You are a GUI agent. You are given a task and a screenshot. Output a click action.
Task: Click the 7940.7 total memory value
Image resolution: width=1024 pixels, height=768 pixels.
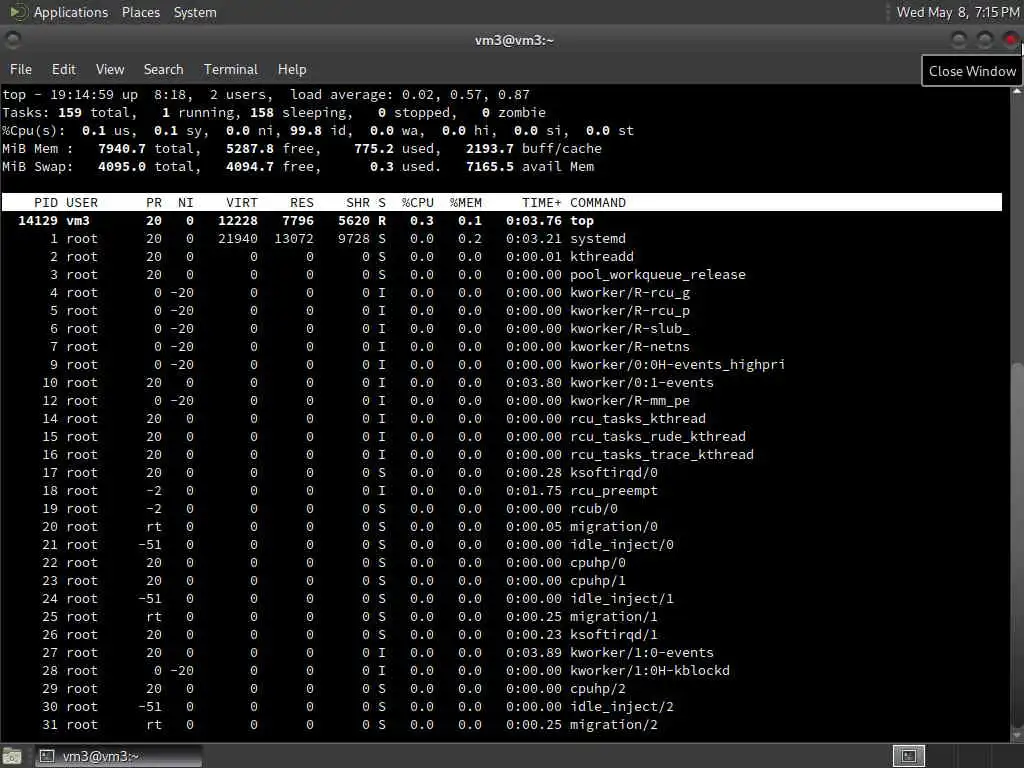tap(121, 149)
